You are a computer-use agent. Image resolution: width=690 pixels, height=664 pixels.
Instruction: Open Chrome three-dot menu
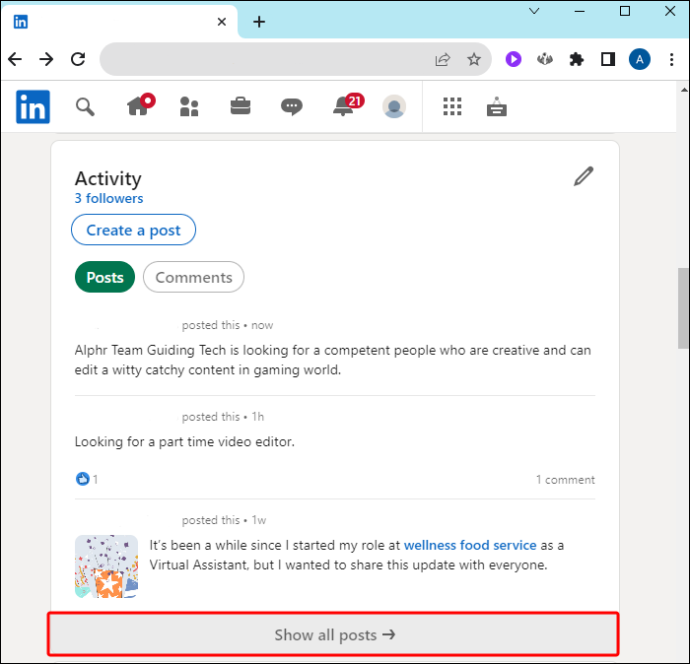pos(672,59)
